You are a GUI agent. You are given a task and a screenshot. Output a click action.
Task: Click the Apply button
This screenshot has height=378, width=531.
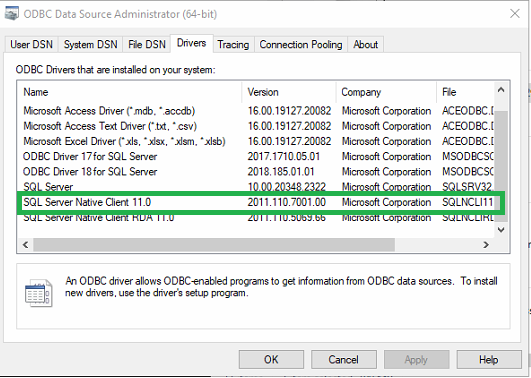[x=416, y=359]
